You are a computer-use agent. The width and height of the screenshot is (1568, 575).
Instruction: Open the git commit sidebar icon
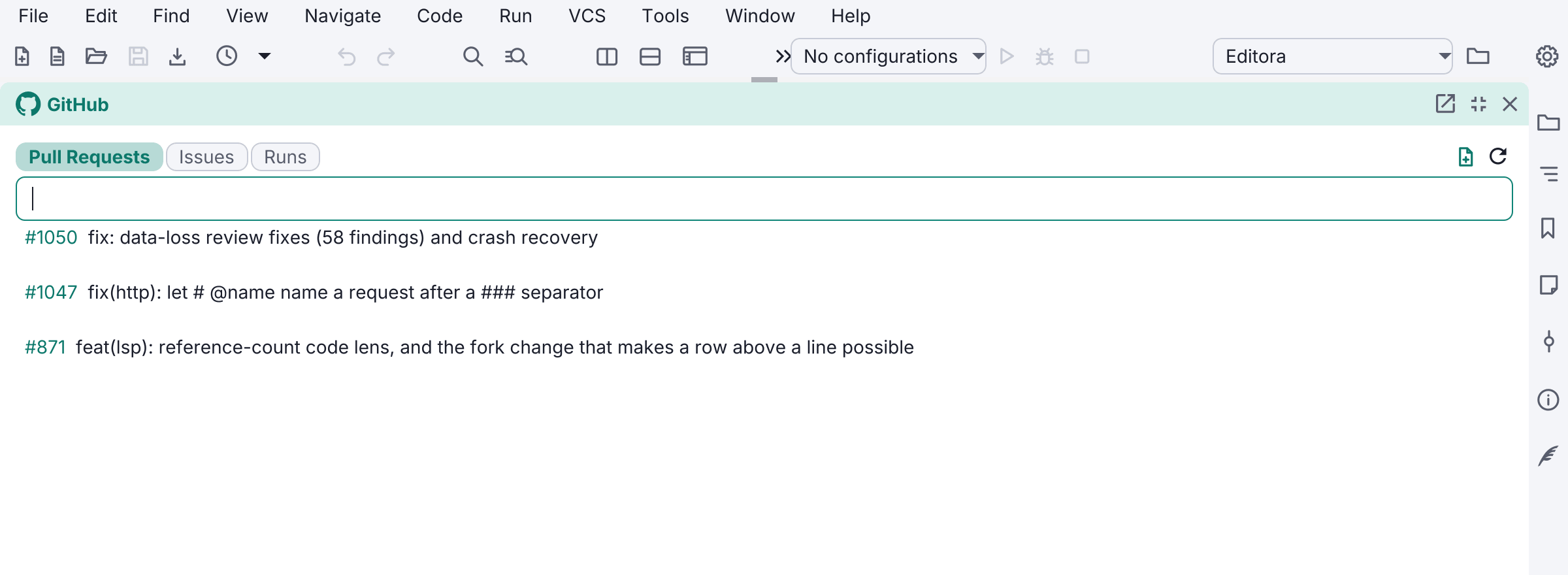click(1548, 341)
